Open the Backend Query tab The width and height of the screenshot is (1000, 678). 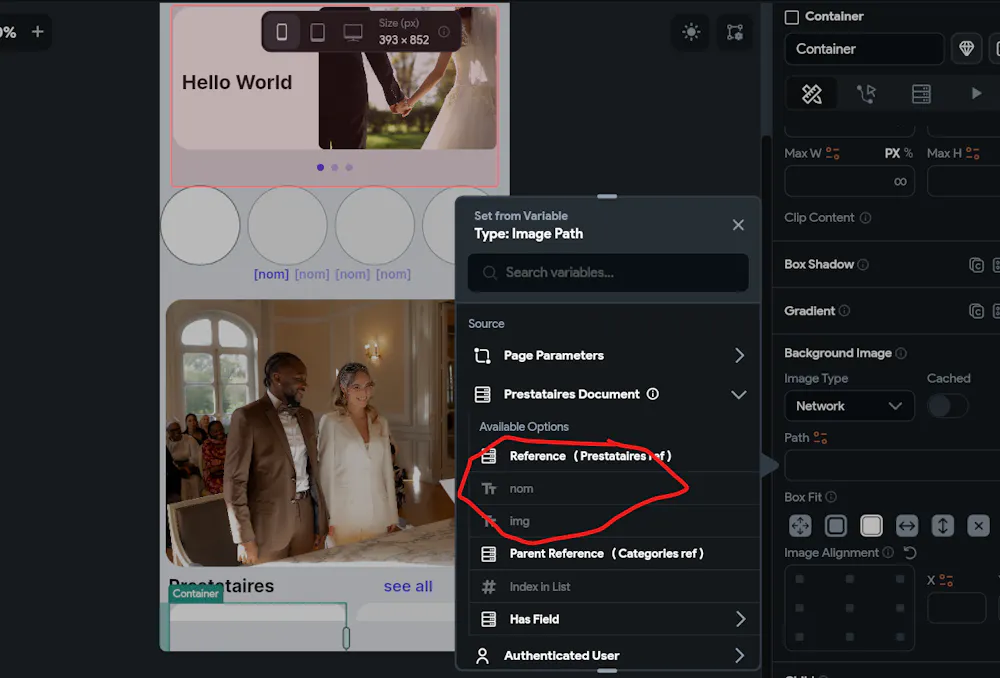[x=921, y=94]
